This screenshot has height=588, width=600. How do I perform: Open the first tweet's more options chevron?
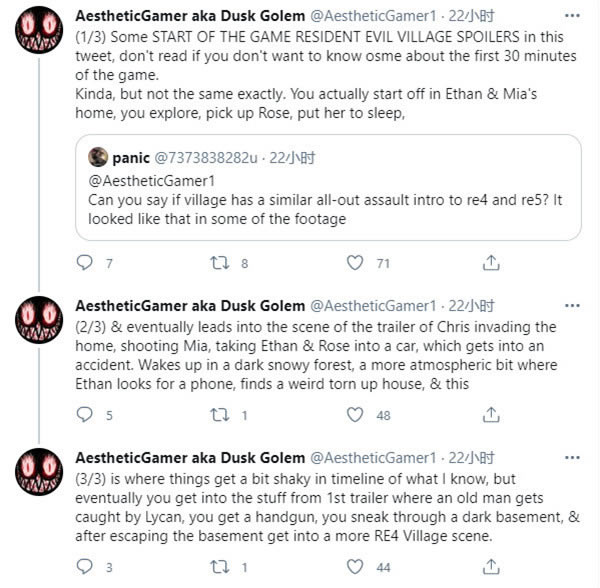pos(571,19)
